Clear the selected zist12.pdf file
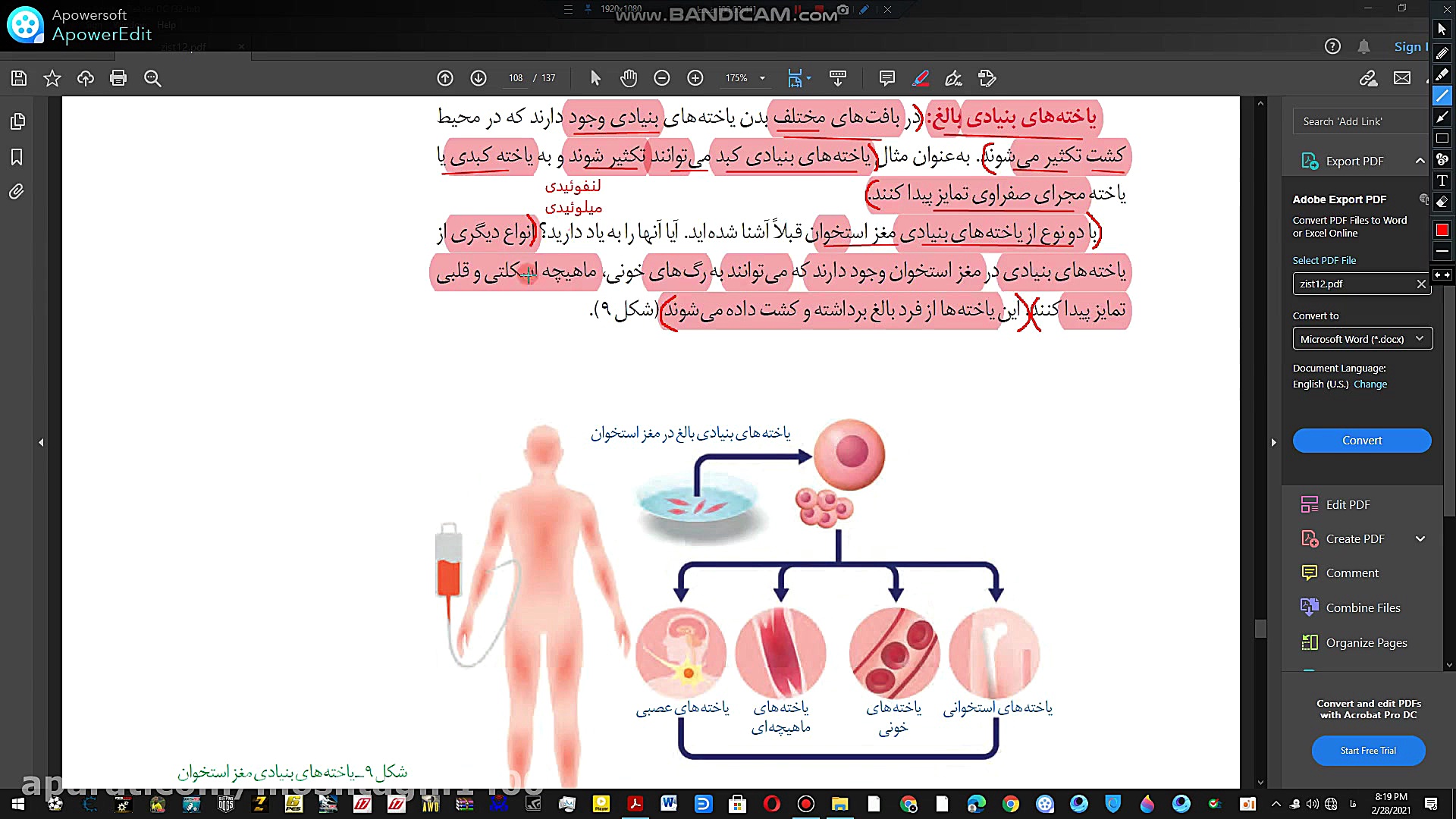The width and height of the screenshot is (1456, 819). pyautogui.click(x=1421, y=284)
